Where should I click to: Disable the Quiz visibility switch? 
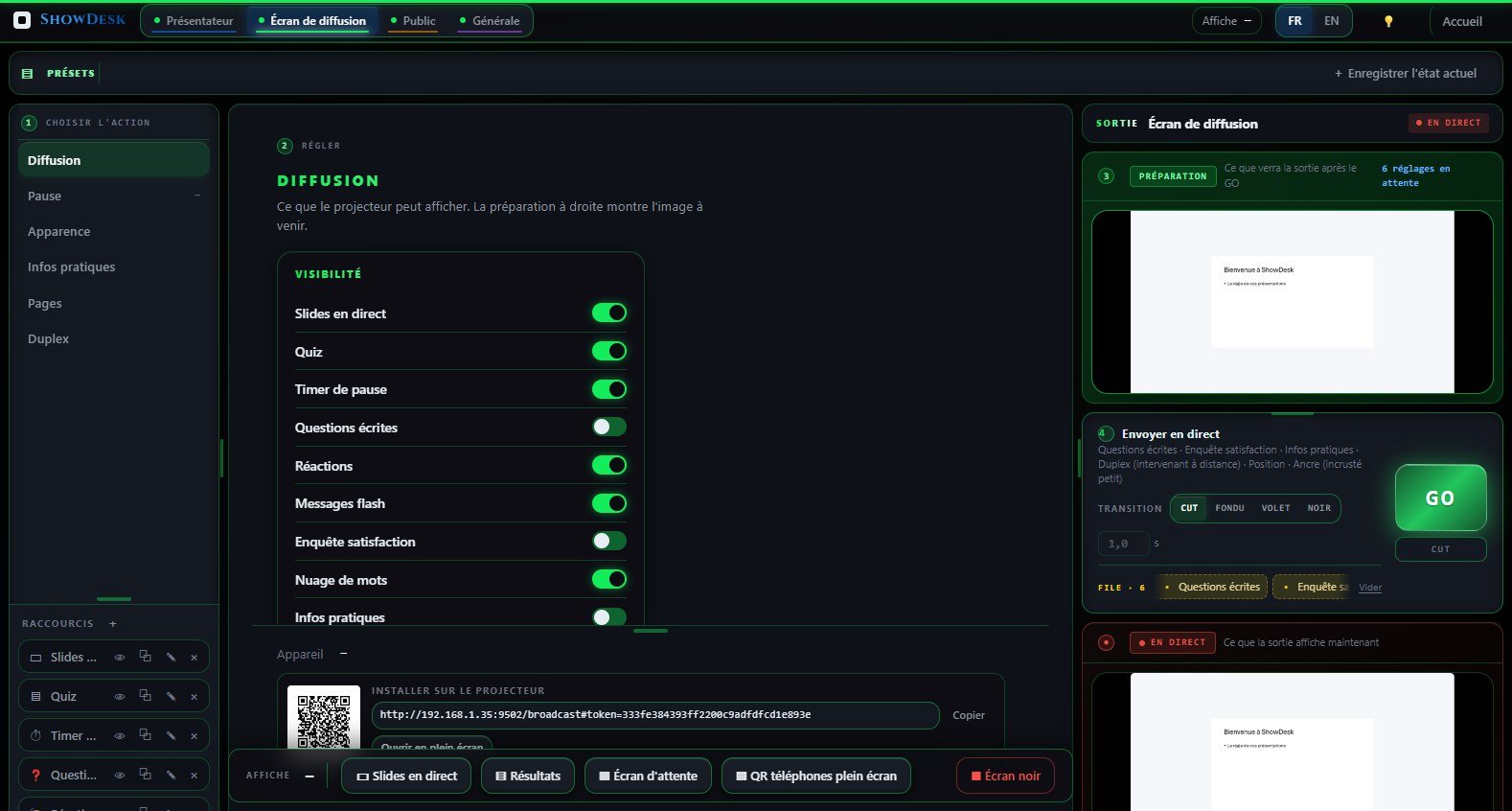(609, 351)
